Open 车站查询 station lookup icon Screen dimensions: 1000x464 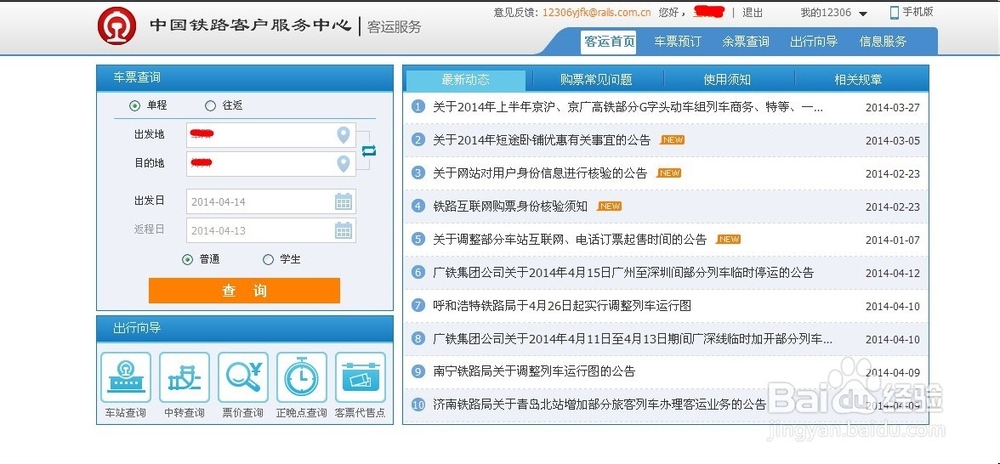[x=126, y=378]
